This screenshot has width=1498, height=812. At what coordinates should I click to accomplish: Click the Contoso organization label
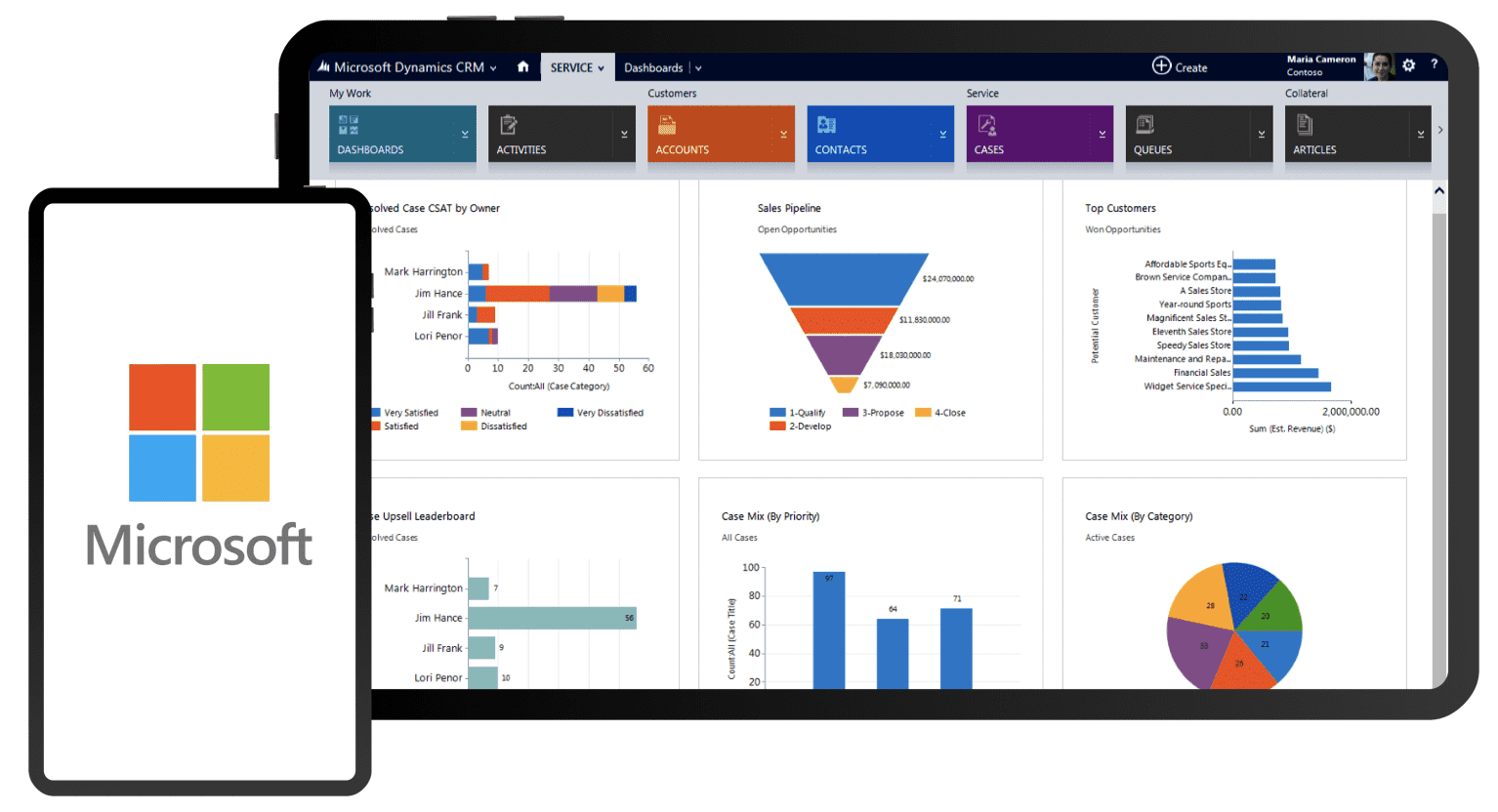[1304, 72]
